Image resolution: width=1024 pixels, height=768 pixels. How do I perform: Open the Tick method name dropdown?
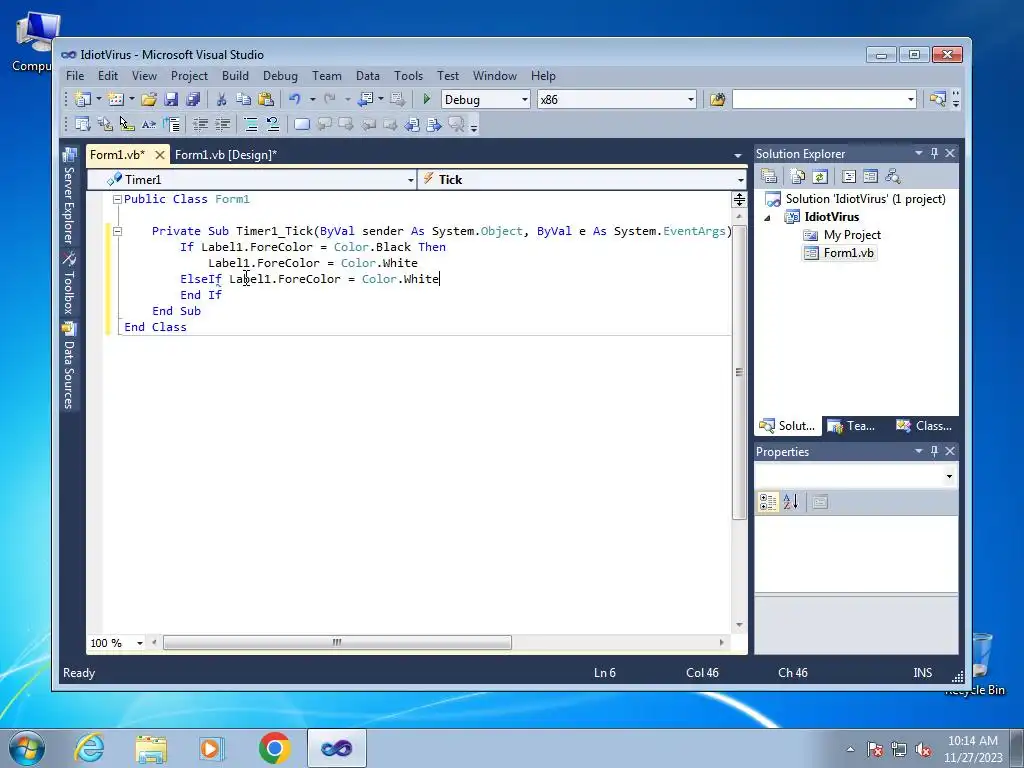click(741, 180)
